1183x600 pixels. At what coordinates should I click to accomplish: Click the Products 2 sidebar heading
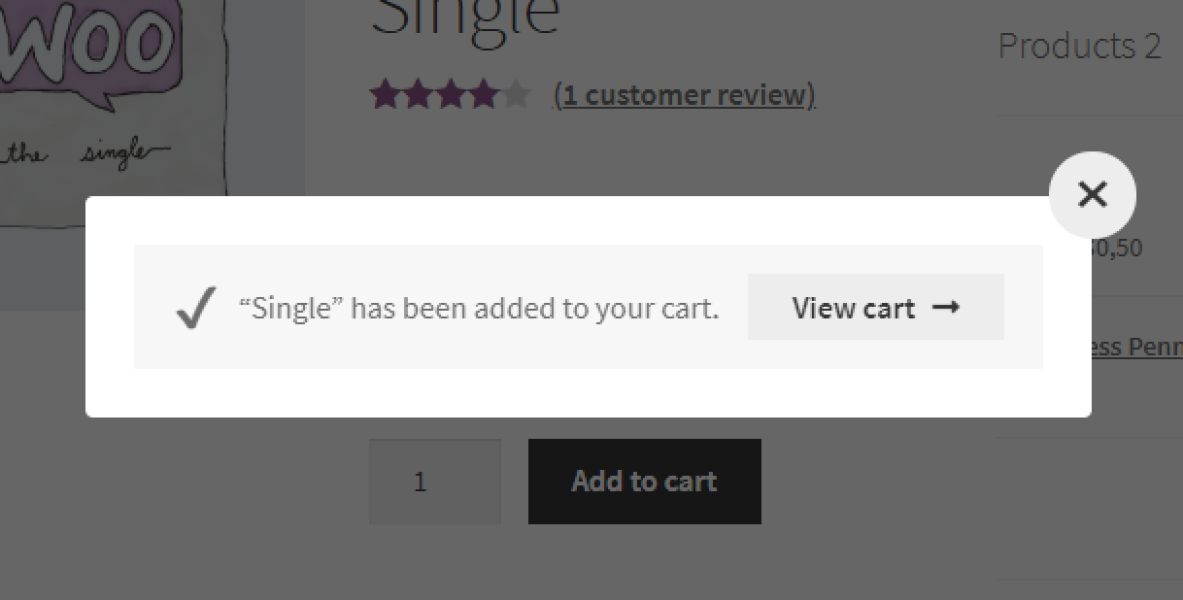click(x=1079, y=45)
